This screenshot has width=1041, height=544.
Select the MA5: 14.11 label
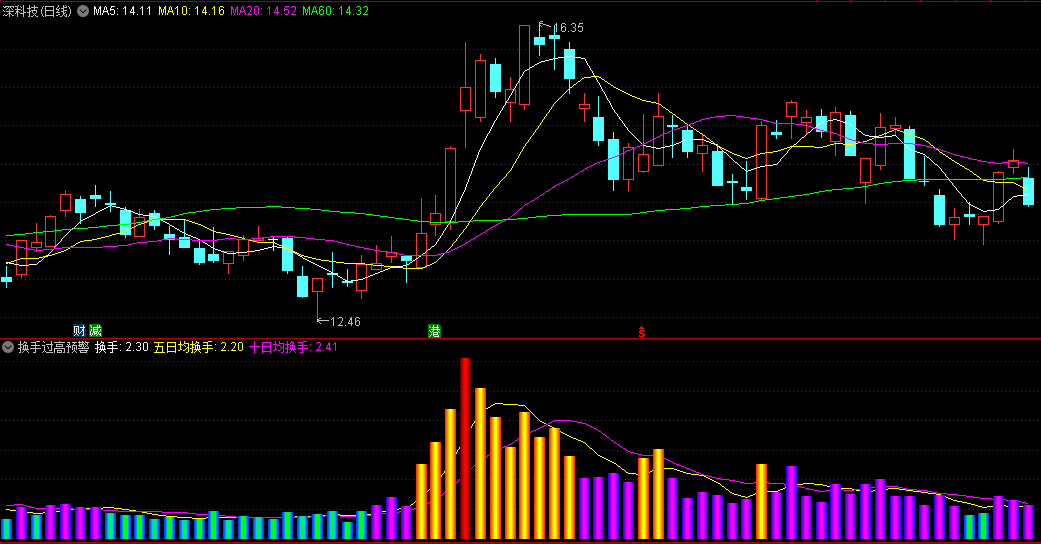[x=122, y=11]
